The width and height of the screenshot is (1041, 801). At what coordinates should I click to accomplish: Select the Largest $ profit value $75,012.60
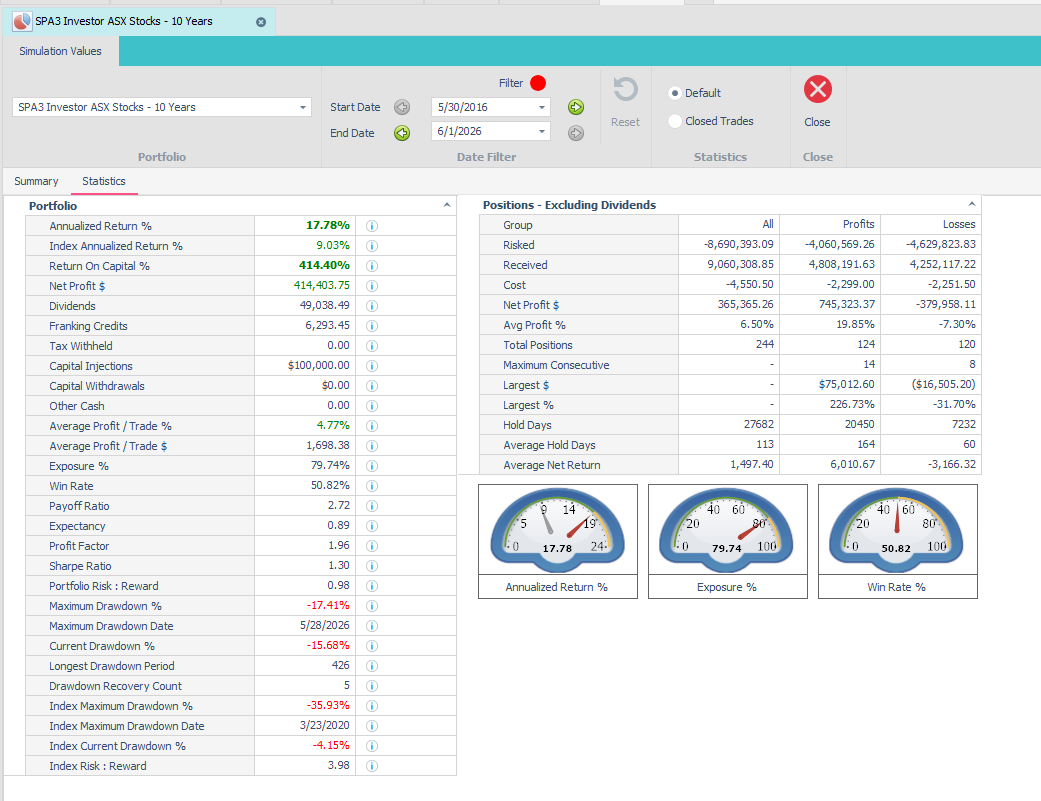[846, 384]
